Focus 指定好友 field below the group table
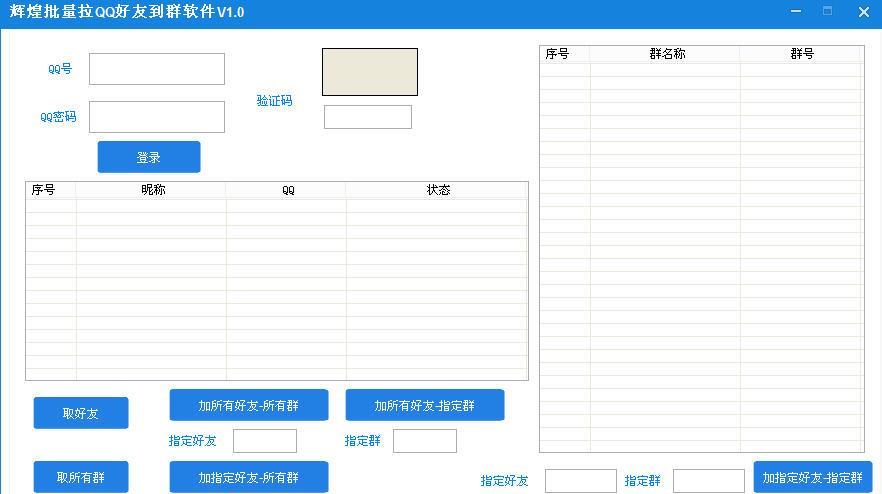This screenshot has height=494, width=882. (580, 481)
